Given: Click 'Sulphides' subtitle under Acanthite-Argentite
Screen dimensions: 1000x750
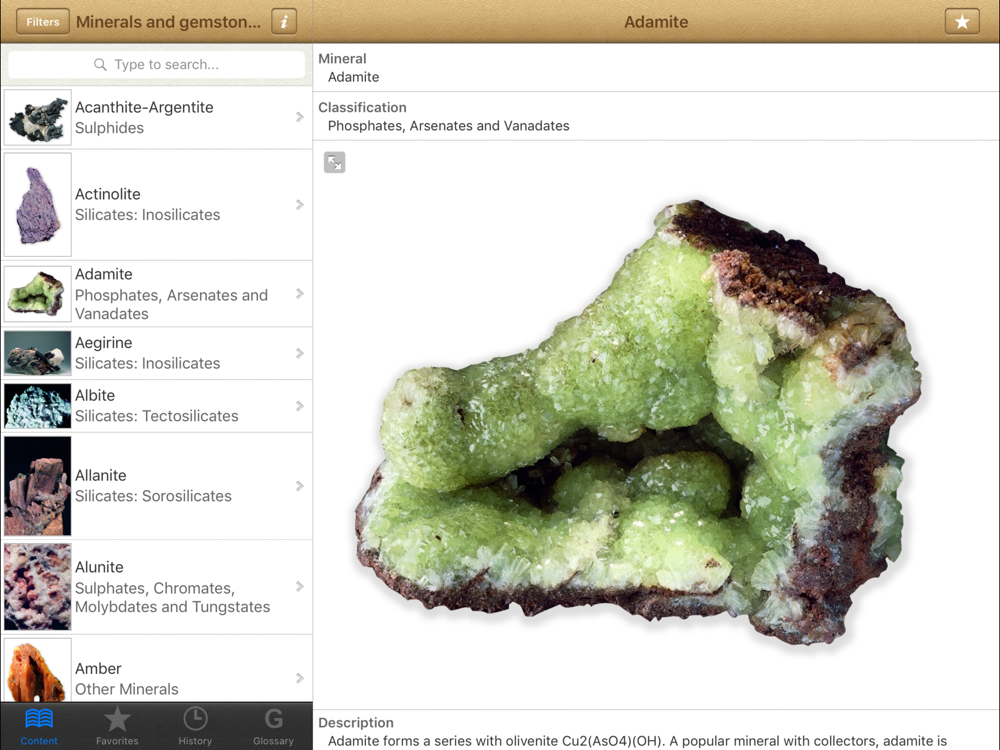Looking at the screenshot, I should [x=110, y=128].
